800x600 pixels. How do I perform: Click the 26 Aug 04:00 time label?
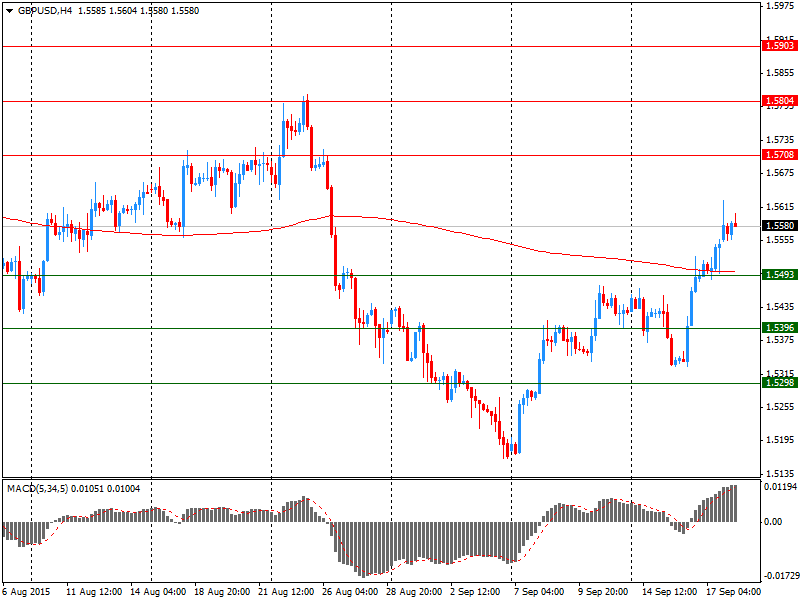(351, 592)
